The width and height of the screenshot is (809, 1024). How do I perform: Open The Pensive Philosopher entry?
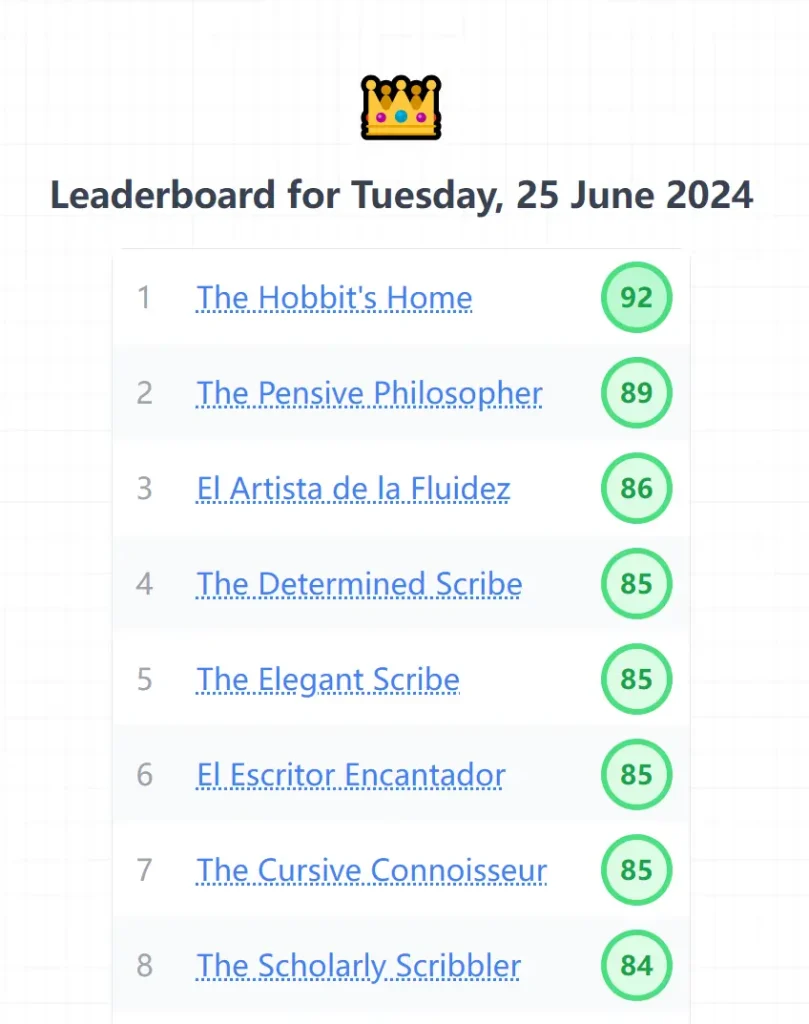coord(369,393)
